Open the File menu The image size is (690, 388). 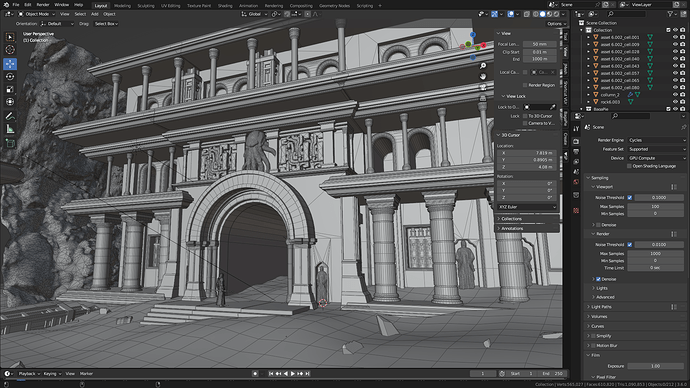(x=16, y=5)
